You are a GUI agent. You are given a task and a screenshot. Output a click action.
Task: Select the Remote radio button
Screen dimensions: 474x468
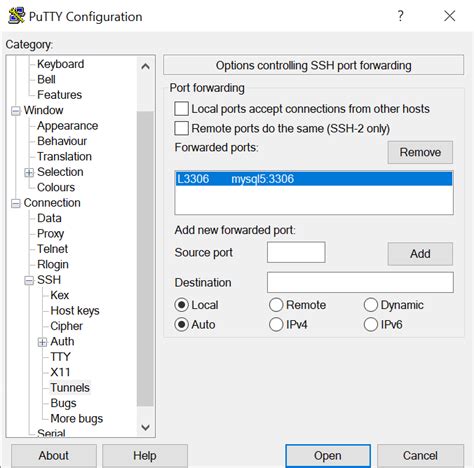click(276, 305)
